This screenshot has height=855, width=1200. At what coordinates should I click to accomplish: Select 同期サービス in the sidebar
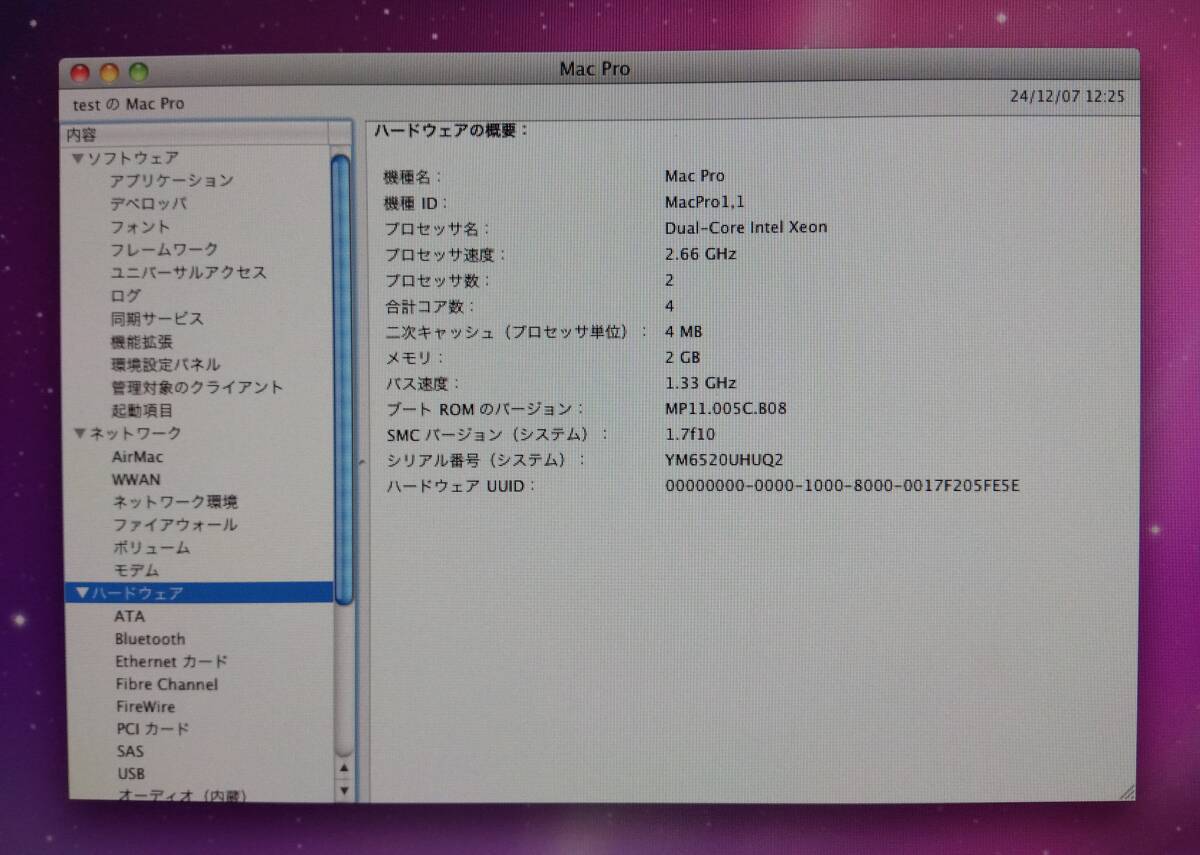coord(157,319)
